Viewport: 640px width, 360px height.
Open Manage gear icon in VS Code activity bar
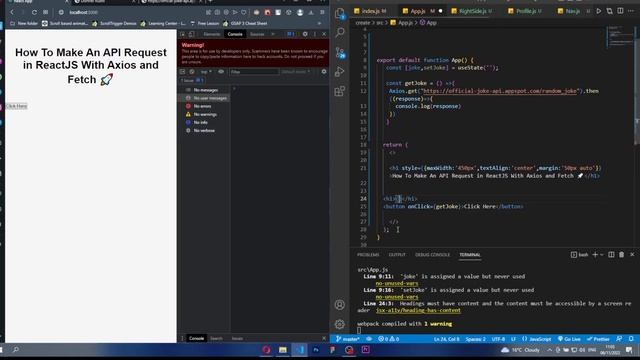[340, 324]
